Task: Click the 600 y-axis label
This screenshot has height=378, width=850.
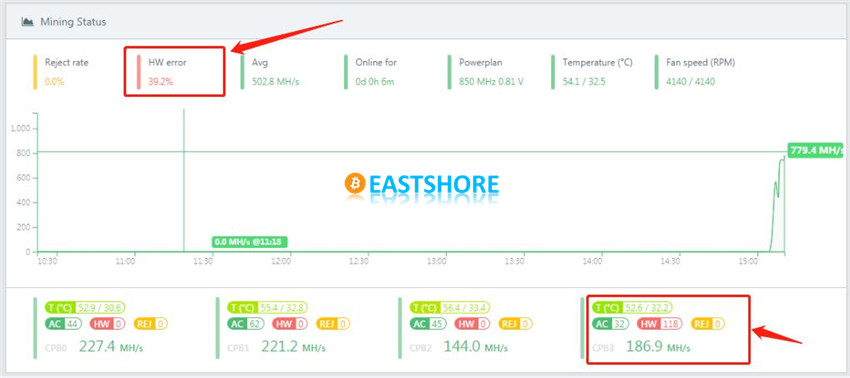Action: 24,178
